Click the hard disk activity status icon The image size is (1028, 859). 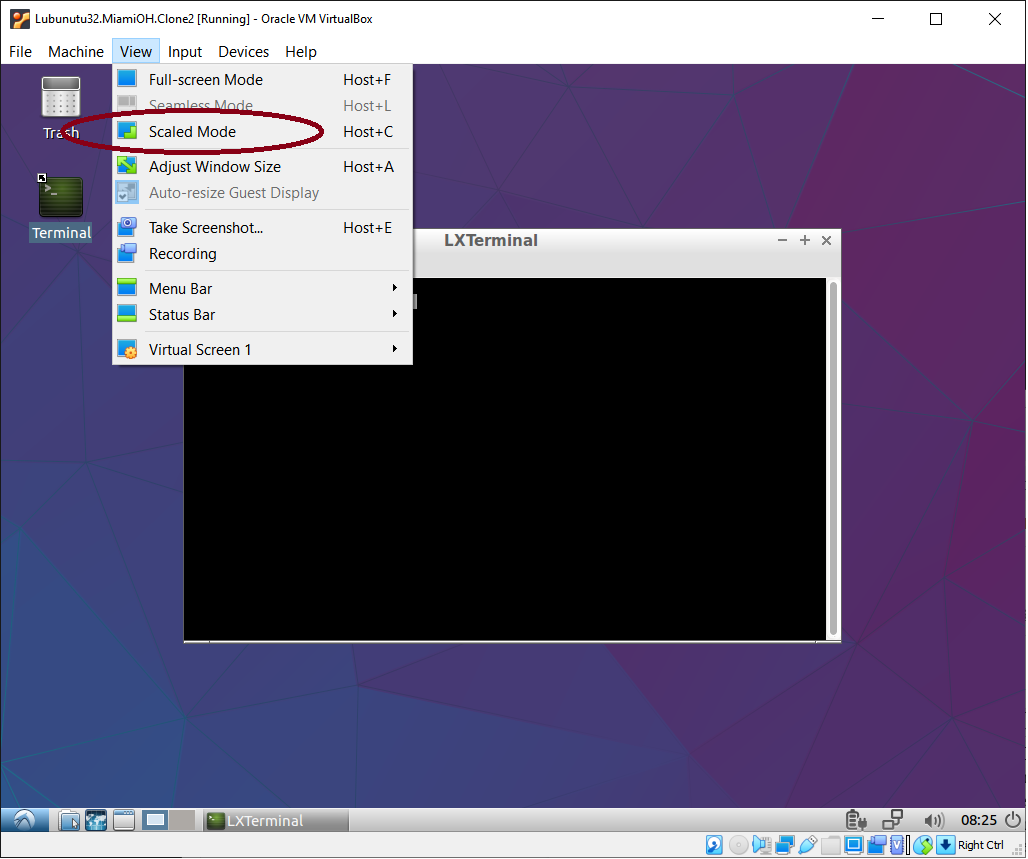[714, 845]
